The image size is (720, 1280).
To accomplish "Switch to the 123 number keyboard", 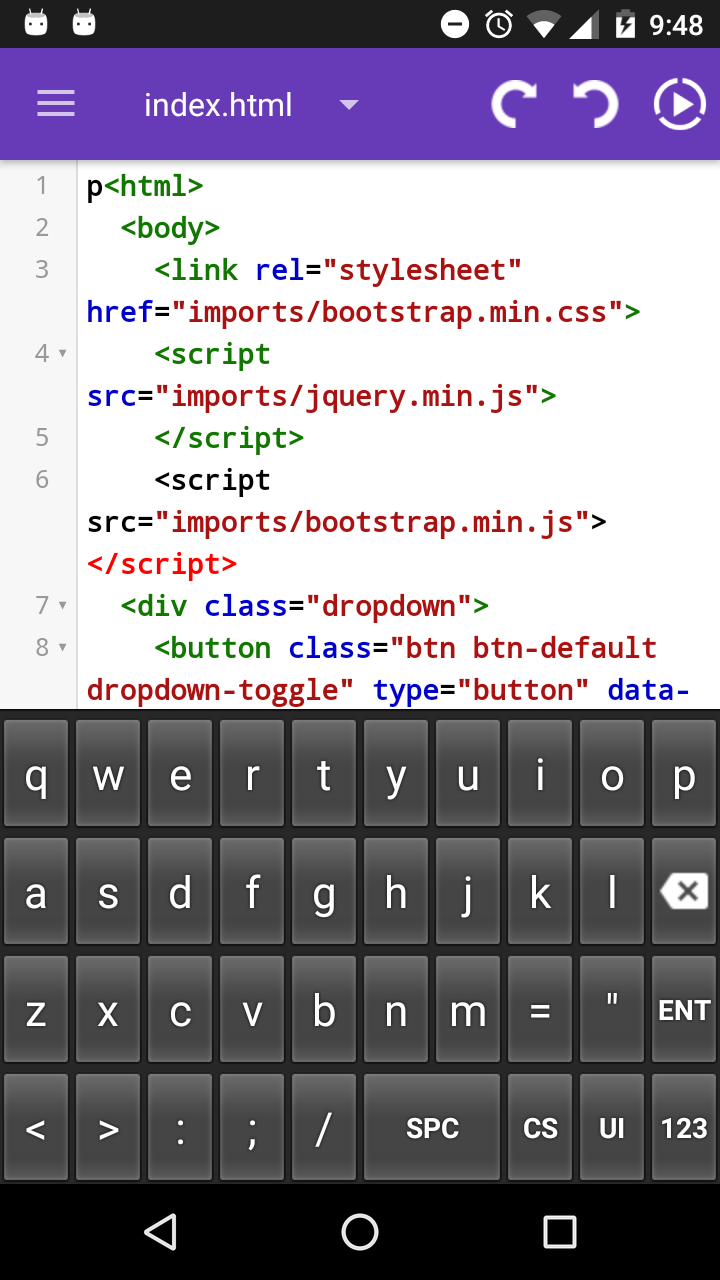I will pyautogui.click(x=684, y=1127).
